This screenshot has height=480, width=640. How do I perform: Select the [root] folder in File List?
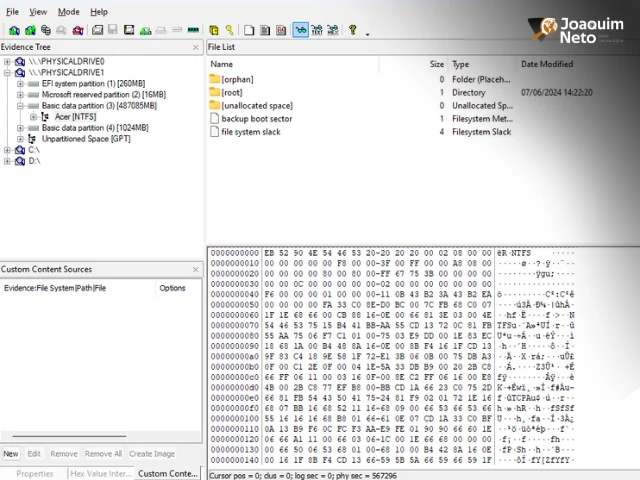pos(231,92)
